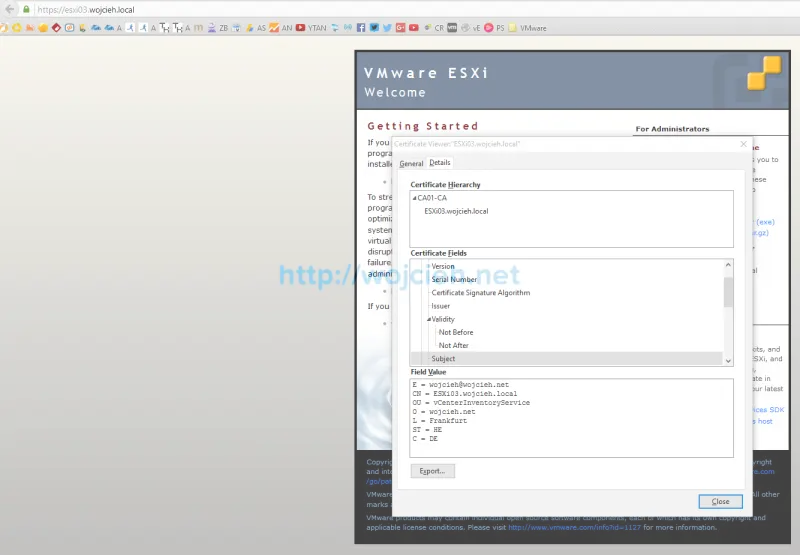Click the vmware.com info link in footer
Image resolution: width=800 pixels, height=555 pixels.
click(x=574, y=527)
